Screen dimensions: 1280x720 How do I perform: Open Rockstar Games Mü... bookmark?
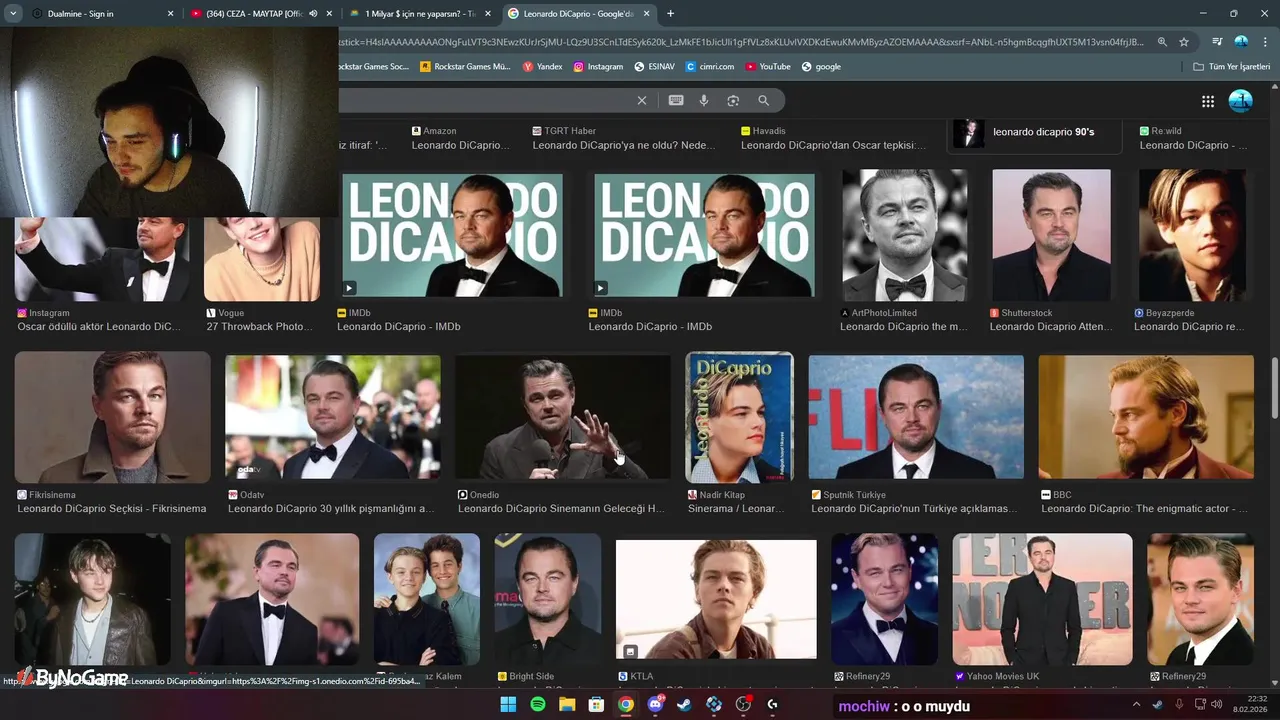466,67
